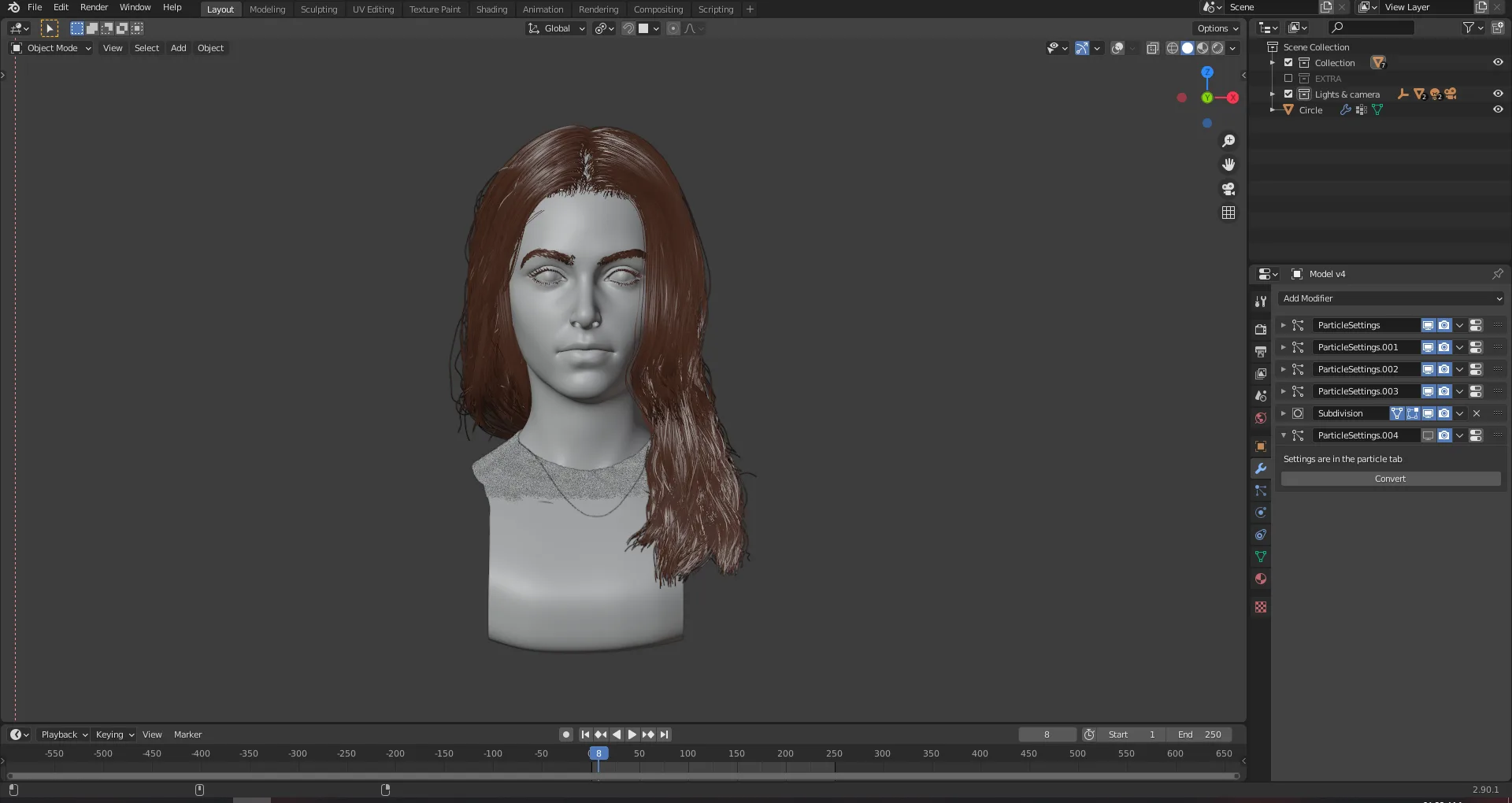Expand the Subdivision modifier panel

pos(1283,413)
